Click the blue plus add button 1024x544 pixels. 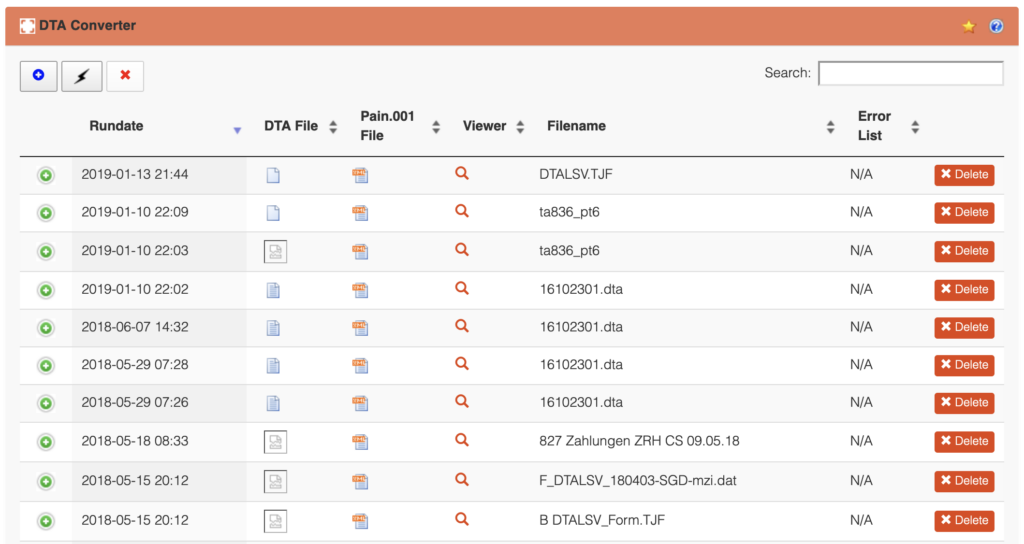[38, 76]
